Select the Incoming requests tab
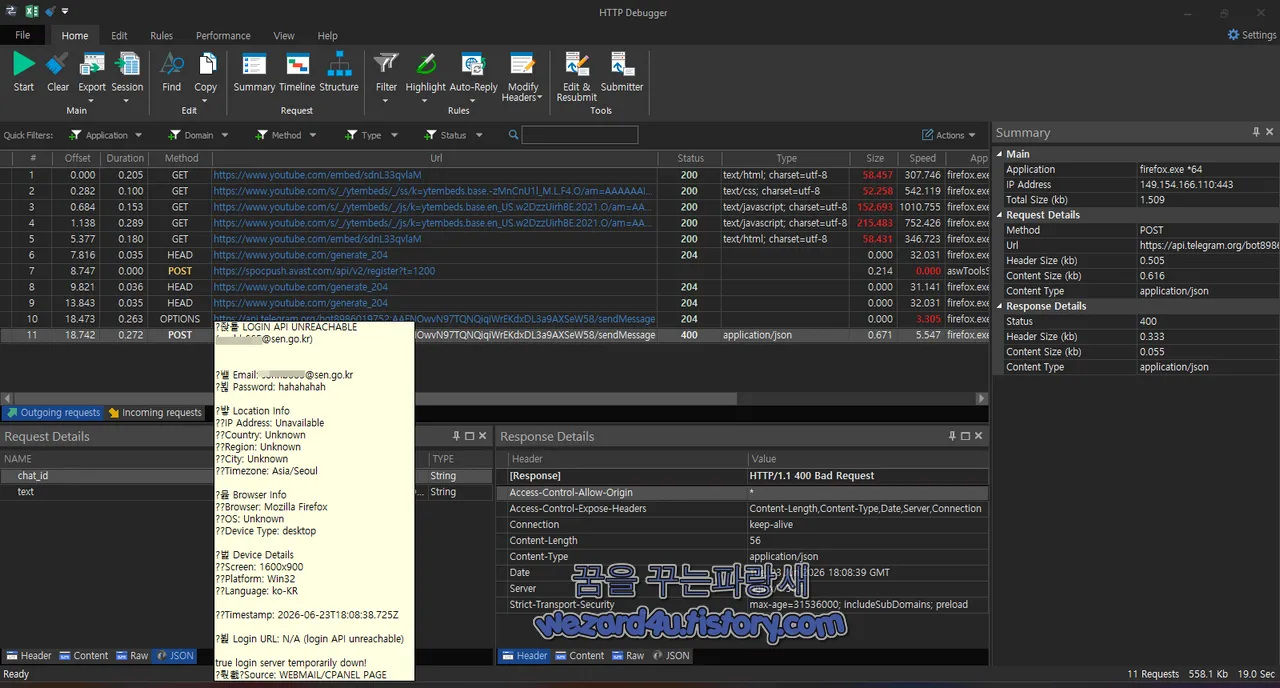The height and width of the screenshot is (688, 1280). [x=154, y=412]
